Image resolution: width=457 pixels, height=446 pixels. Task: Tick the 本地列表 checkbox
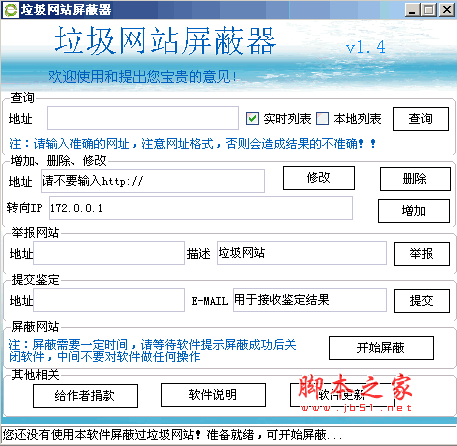[x=322, y=119]
